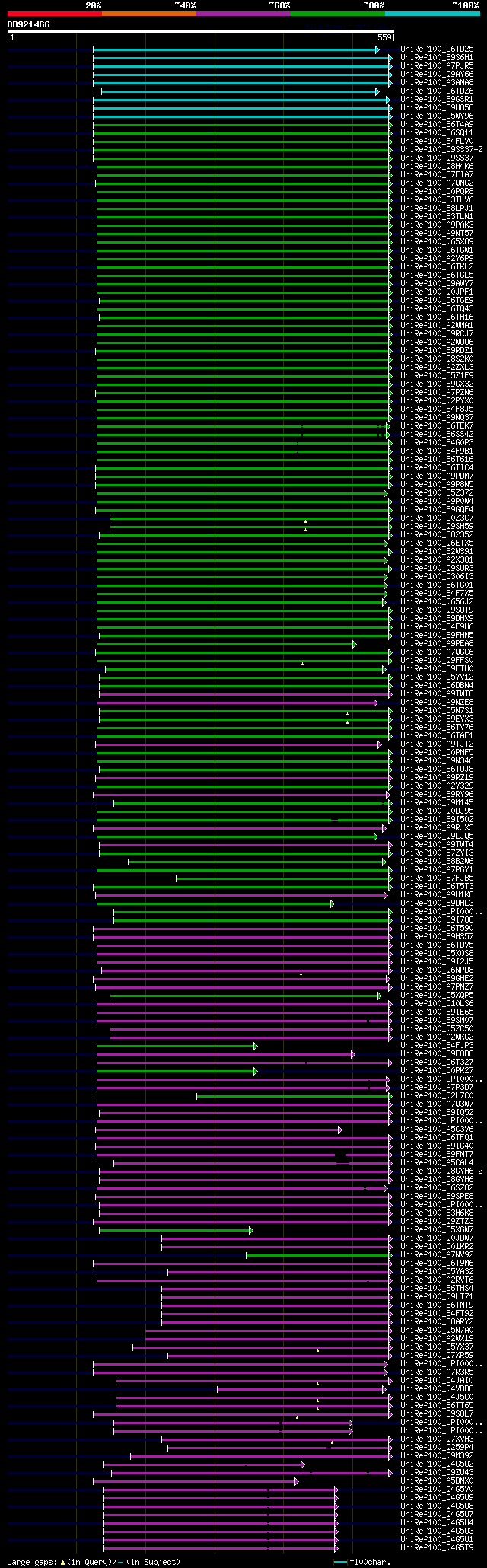Click the UniRef100_B8B2W6 label
Image resolution: width=487 pixels, height=1568 pixels.
tap(437, 862)
